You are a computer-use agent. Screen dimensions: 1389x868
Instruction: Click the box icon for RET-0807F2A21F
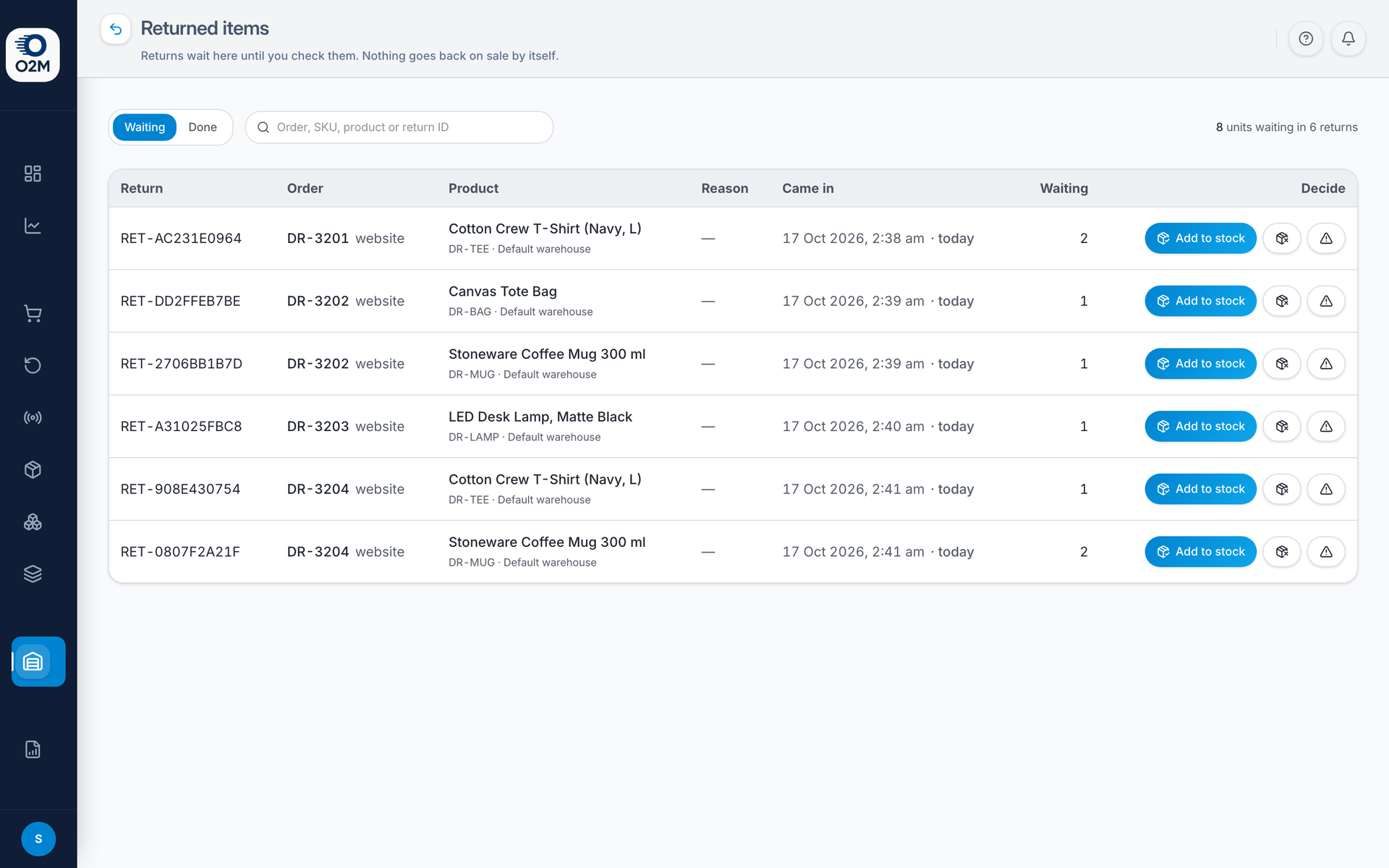(1282, 552)
